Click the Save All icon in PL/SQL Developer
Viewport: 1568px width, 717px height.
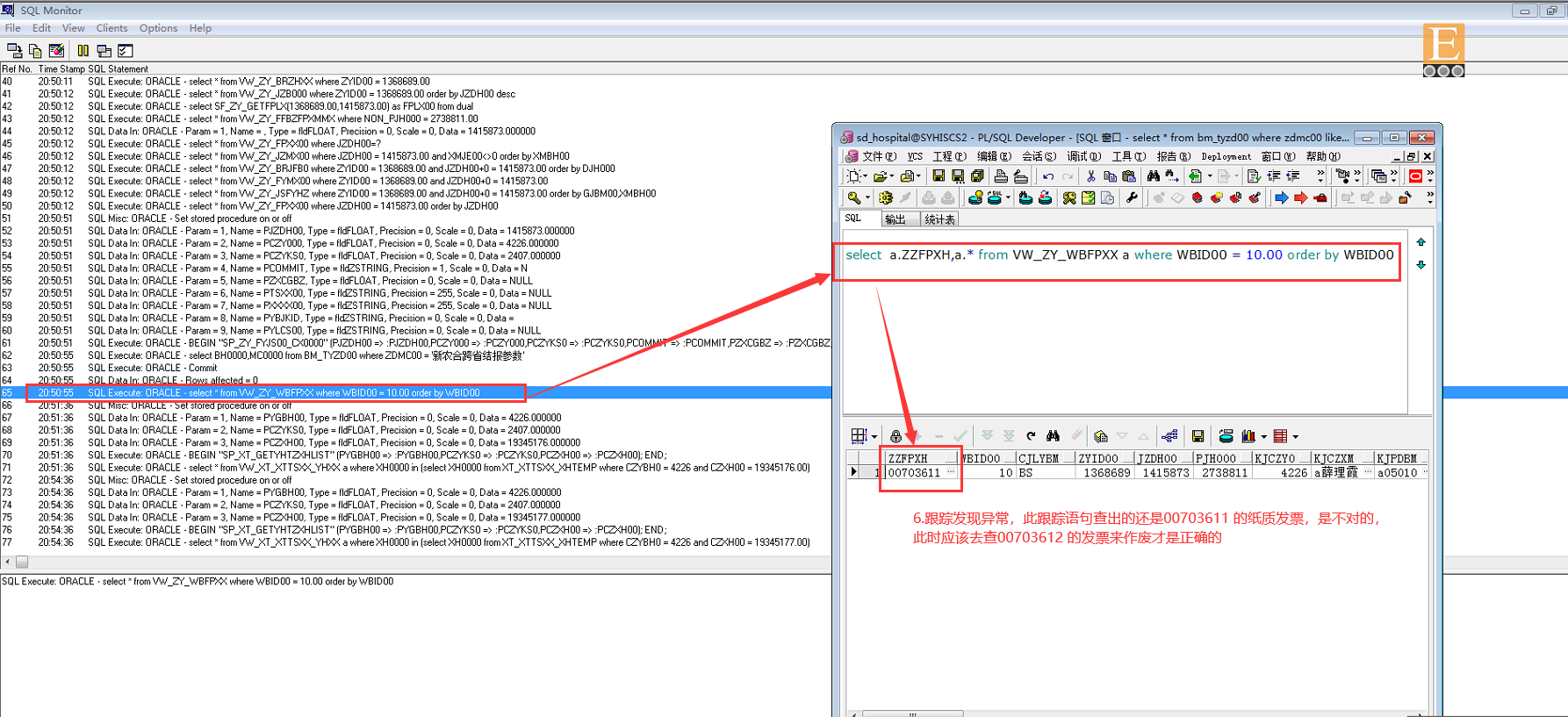(977, 176)
